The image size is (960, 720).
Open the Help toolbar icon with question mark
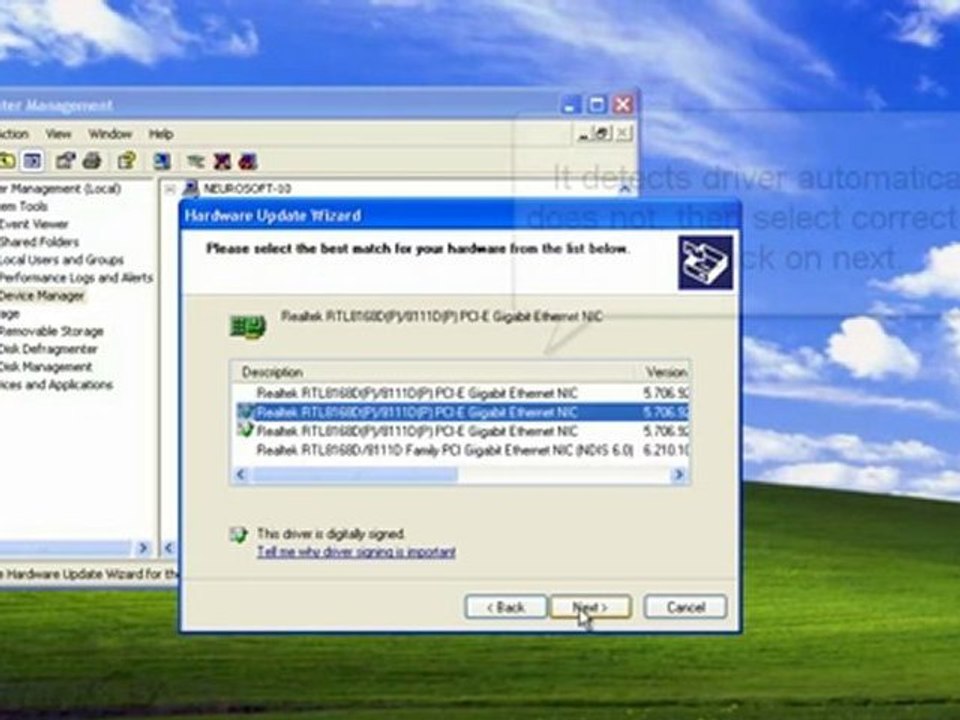pos(127,161)
